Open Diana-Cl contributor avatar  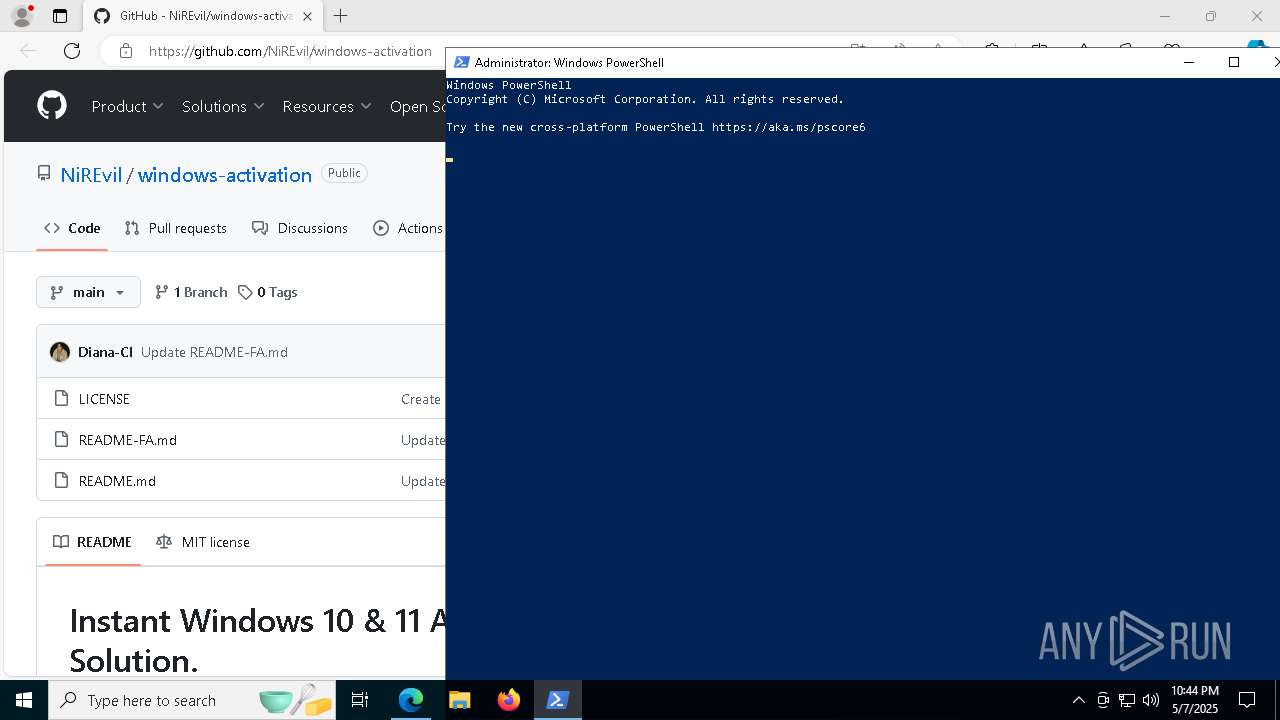[x=60, y=352]
